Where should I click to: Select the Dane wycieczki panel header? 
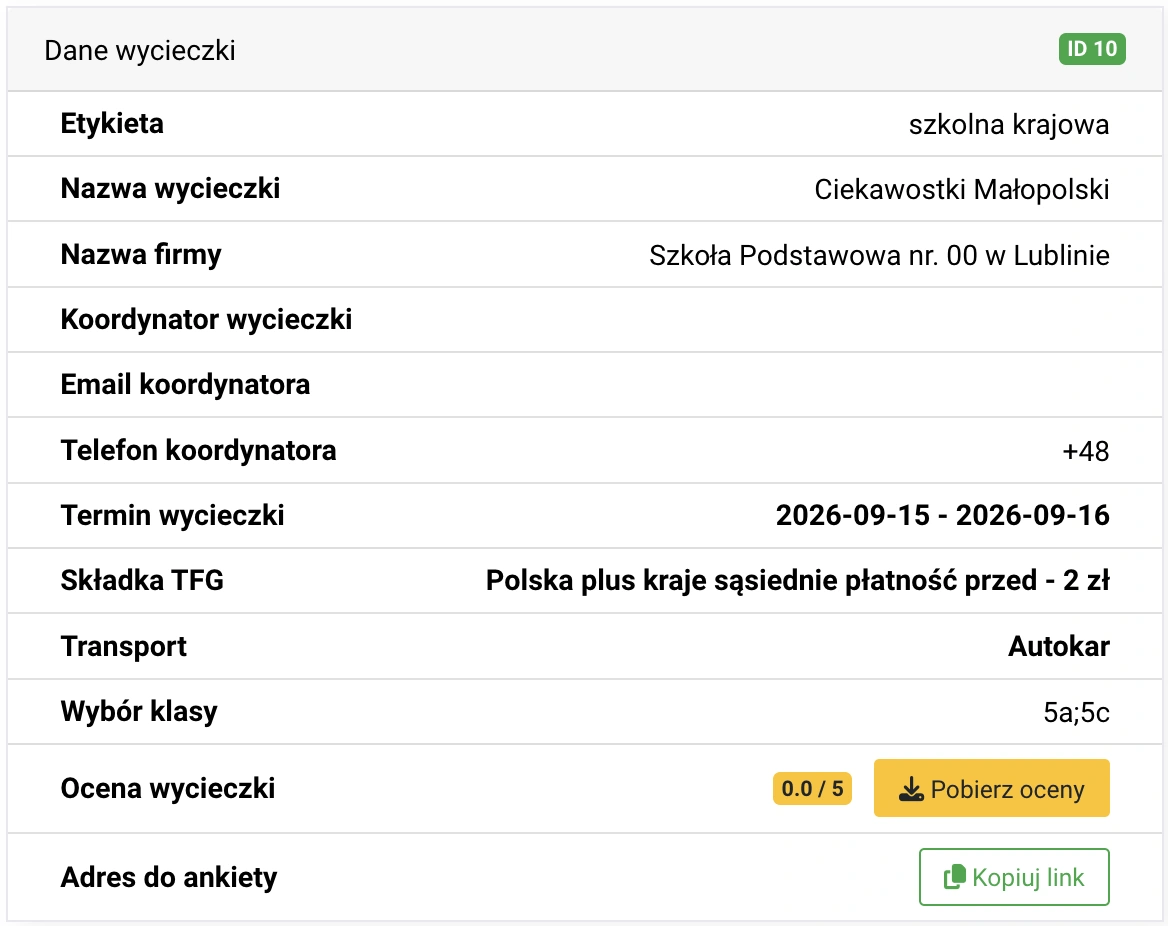coord(585,50)
